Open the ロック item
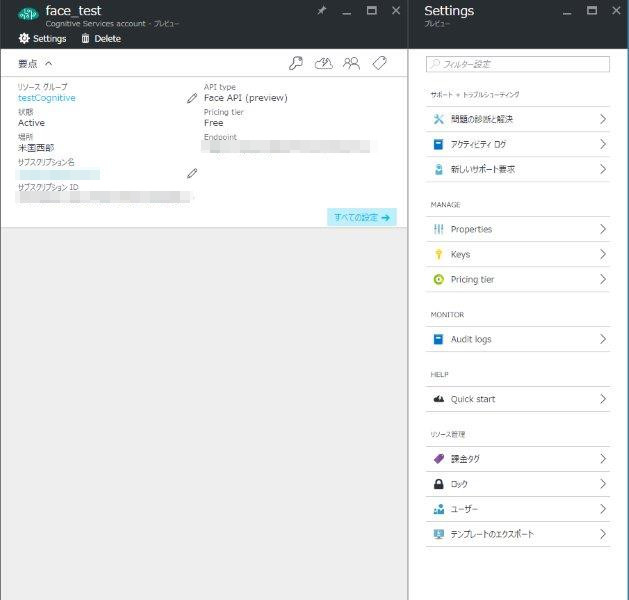Image resolution: width=629 pixels, height=600 pixels. pyautogui.click(x=518, y=484)
